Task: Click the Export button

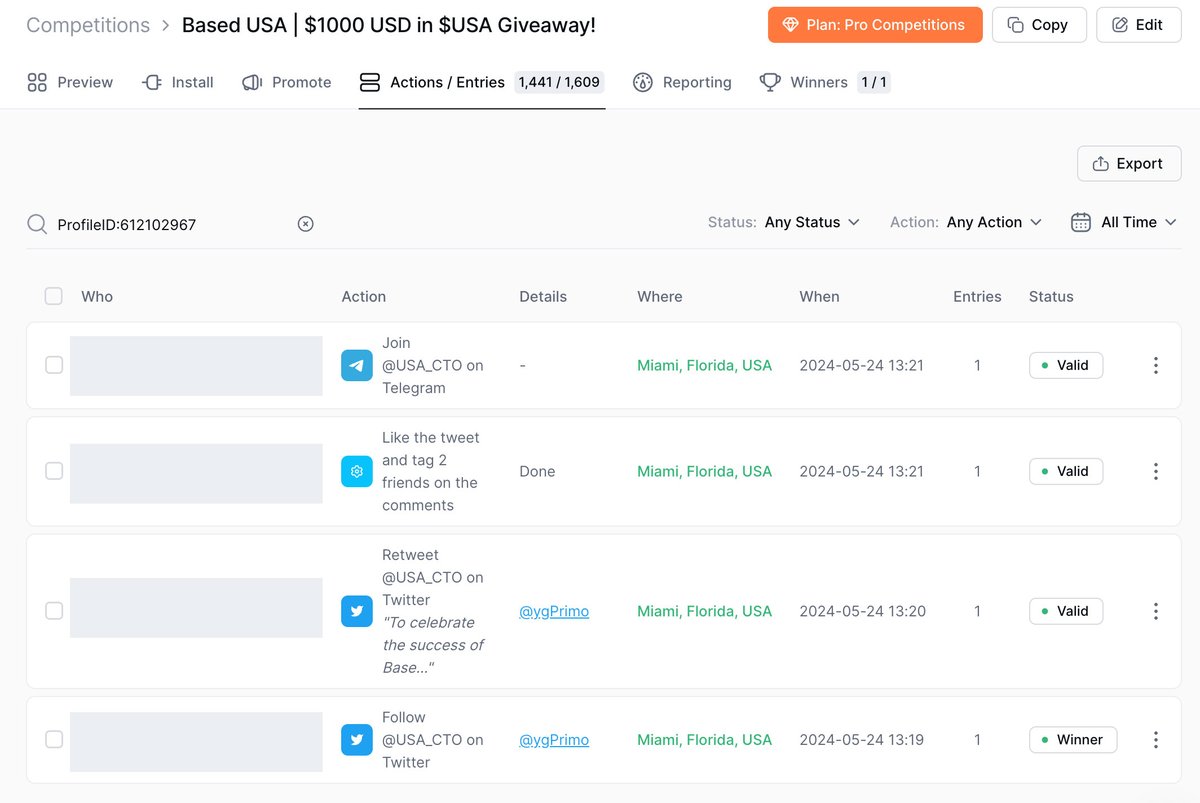Action: (1129, 164)
